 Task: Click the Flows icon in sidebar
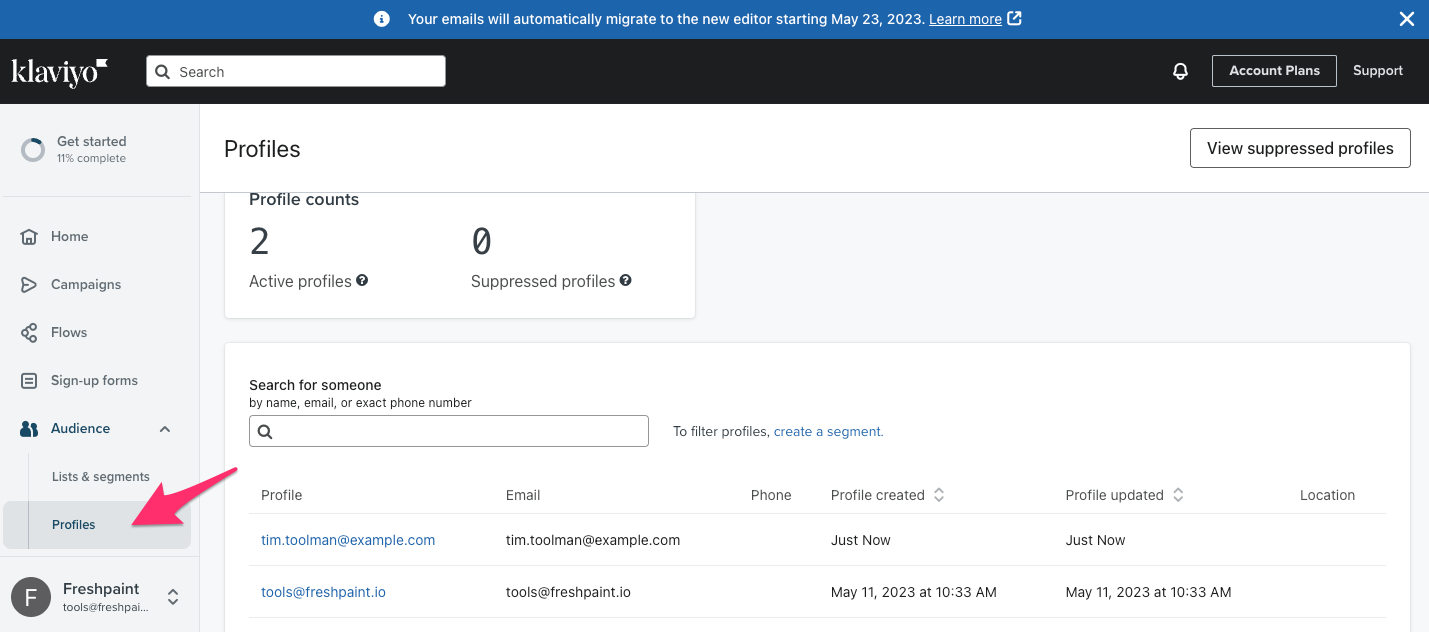pyautogui.click(x=29, y=333)
